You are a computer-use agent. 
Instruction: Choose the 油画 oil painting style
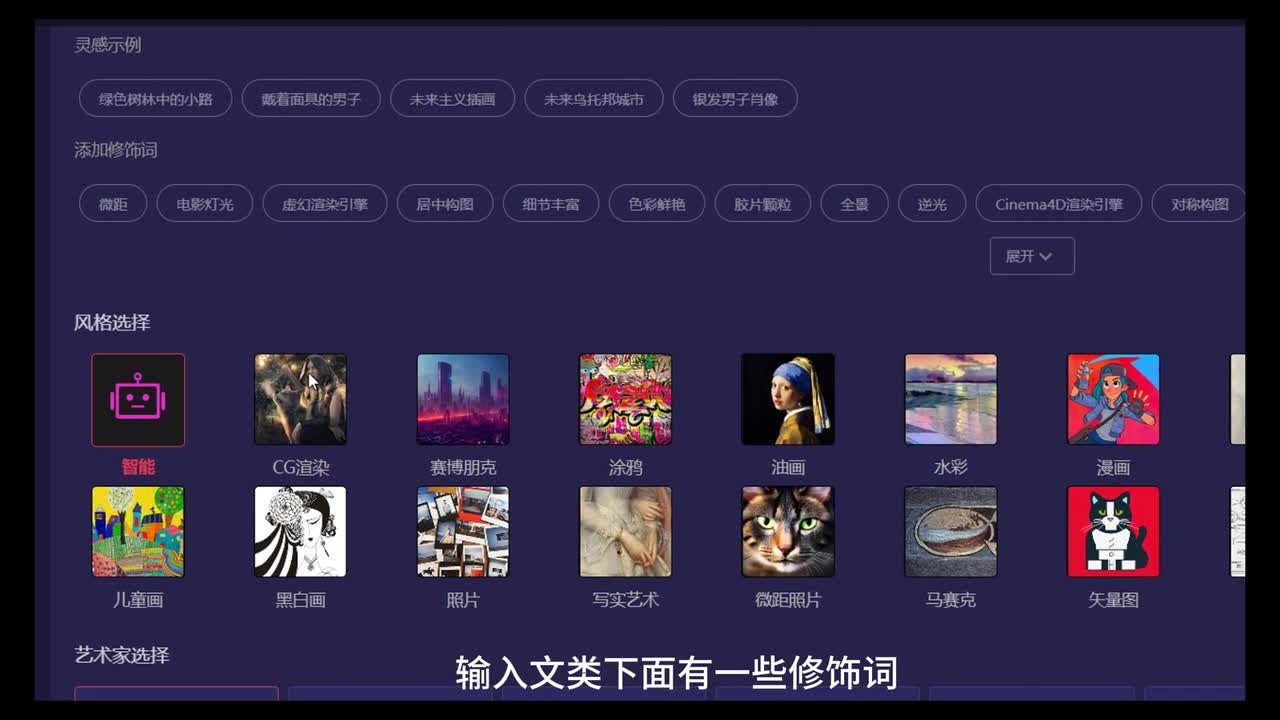pos(788,400)
